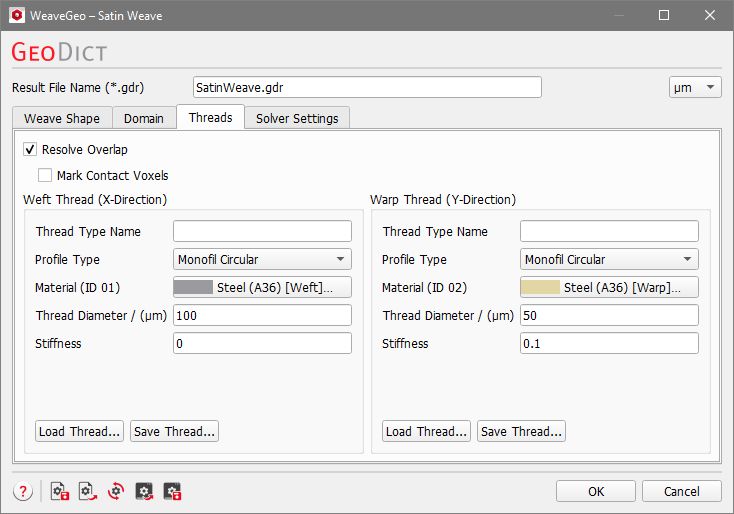The image size is (734, 514).
Task: Click Load Thread button for Weft thread
Action: click(79, 431)
